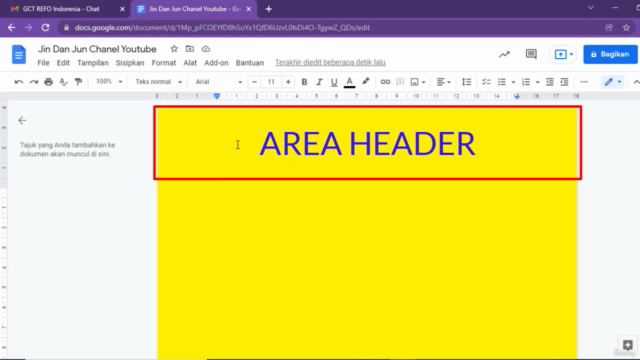Click the Undo icon in toolbar

tap(18, 82)
